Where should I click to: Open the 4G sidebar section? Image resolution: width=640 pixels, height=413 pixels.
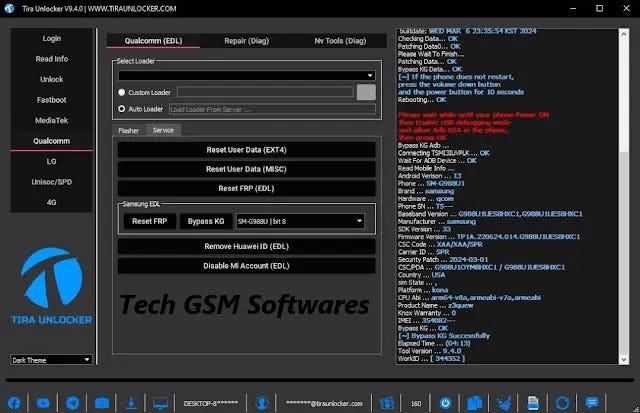[51, 202]
